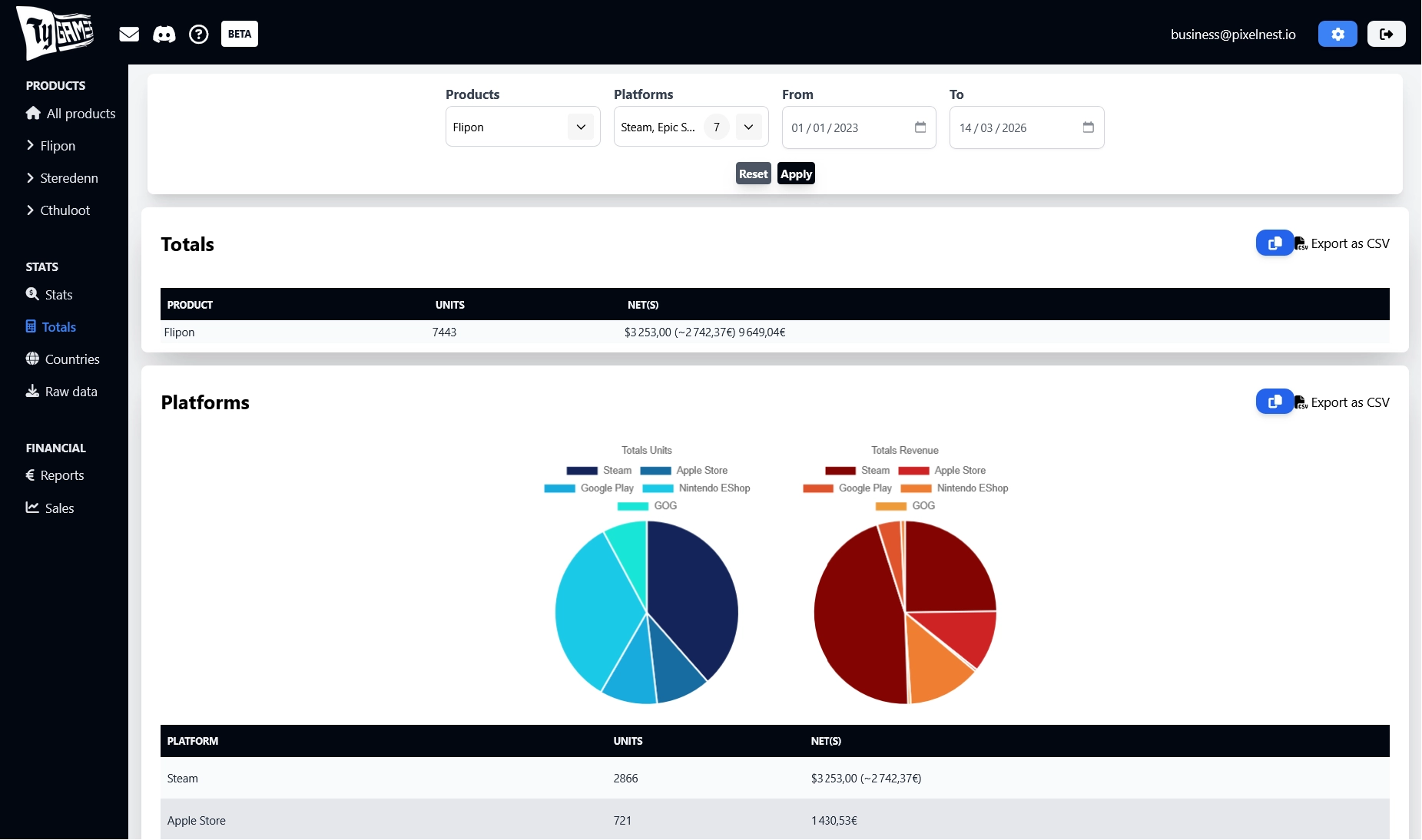Open the Products dropdown showing Flipon
The height and width of the screenshot is (840, 1422).
[522, 127]
